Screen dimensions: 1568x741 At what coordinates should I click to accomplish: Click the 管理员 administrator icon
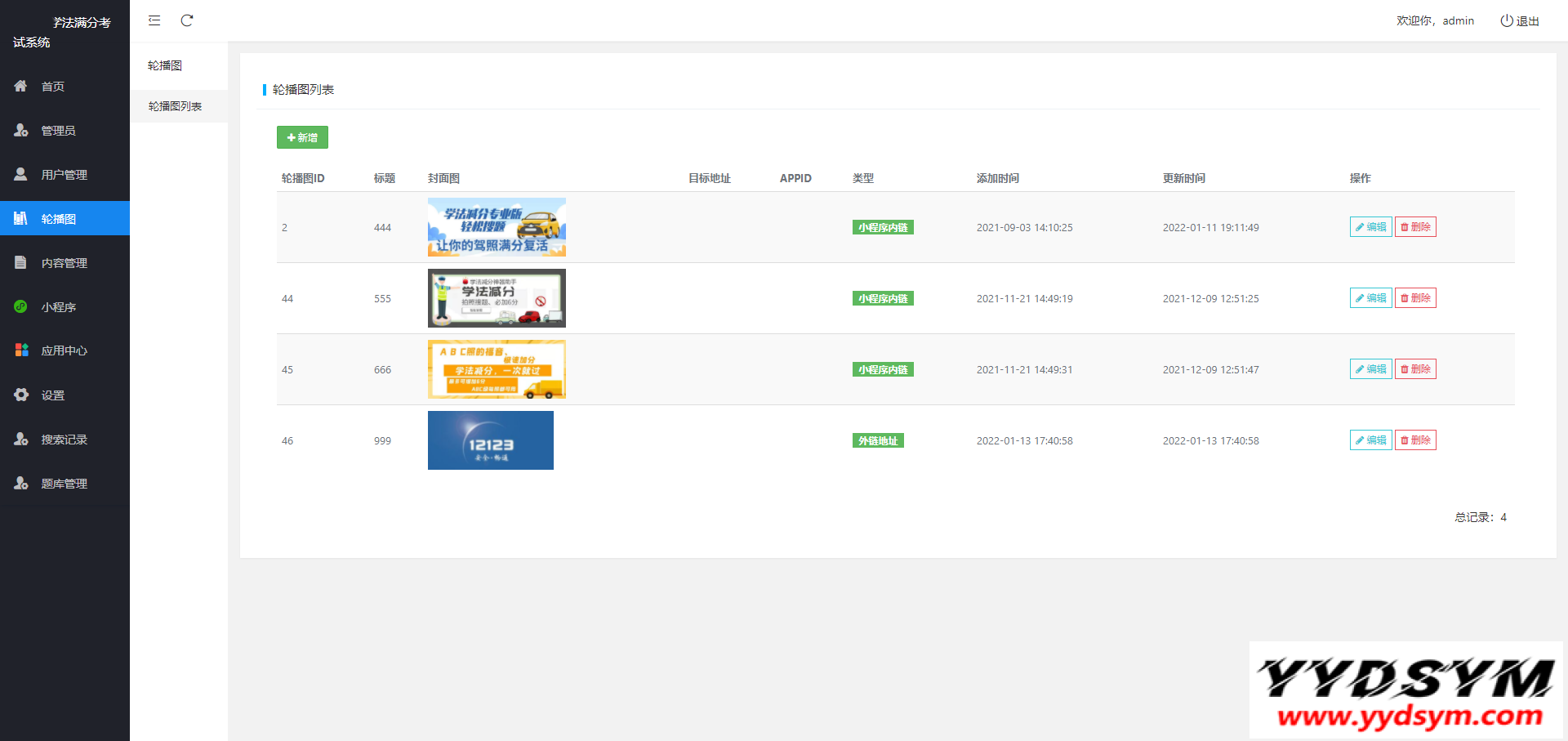[x=21, y=130]
